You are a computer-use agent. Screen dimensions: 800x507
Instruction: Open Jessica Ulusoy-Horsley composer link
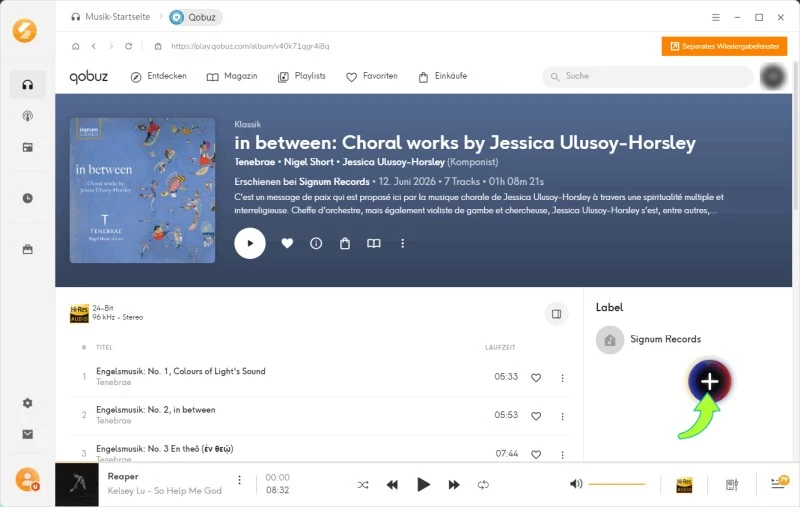393,162
